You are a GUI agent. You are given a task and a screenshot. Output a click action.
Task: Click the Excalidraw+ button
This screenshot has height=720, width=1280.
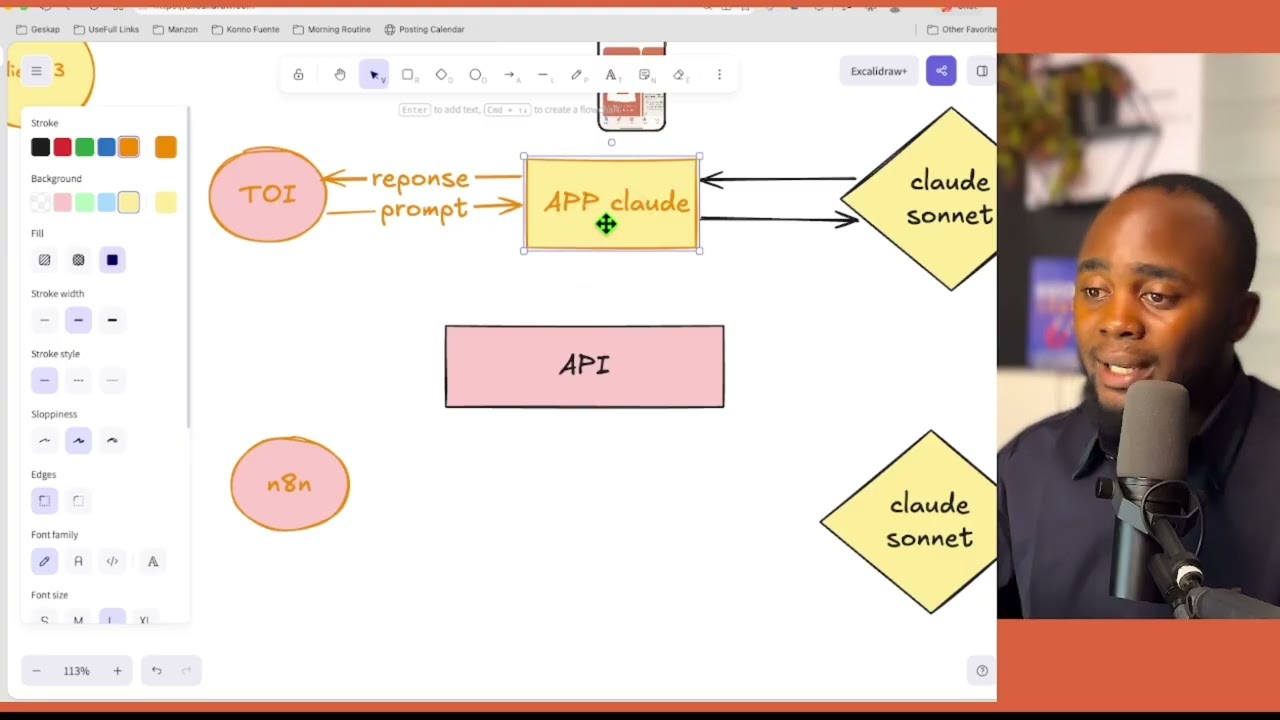pyautogui.click(x=879, y=71)
